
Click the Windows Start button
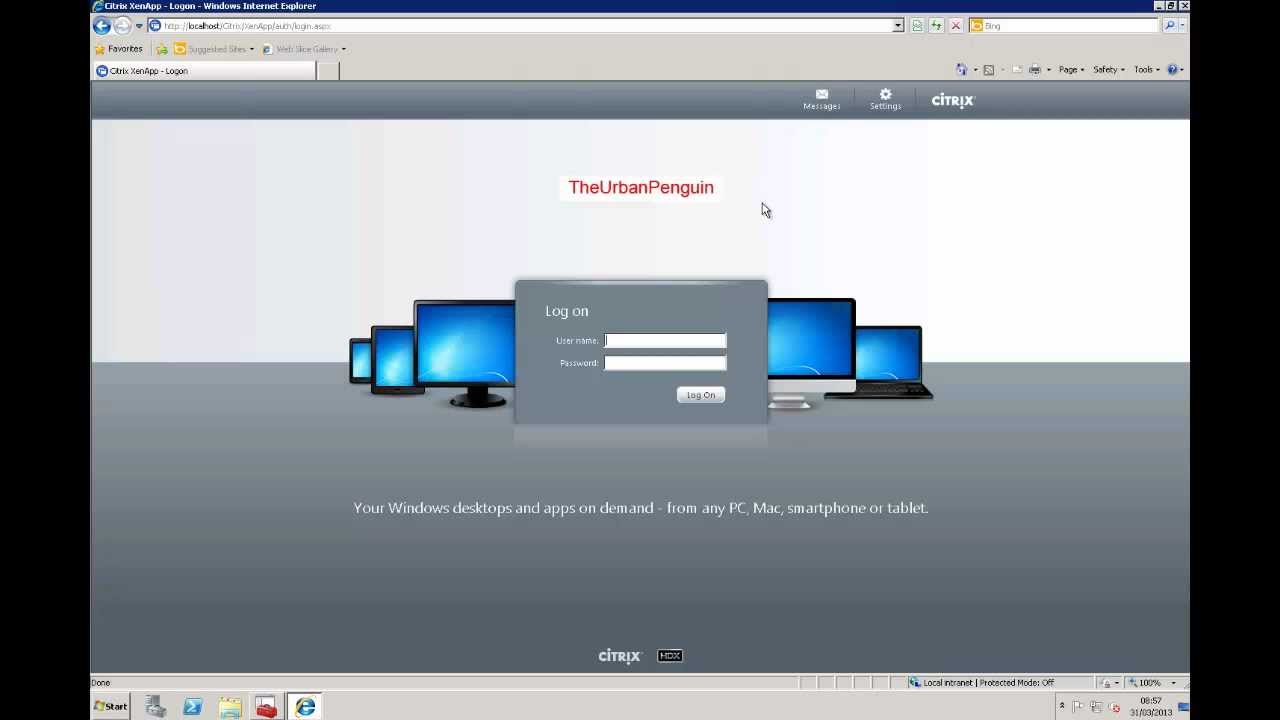coord(111,707)
